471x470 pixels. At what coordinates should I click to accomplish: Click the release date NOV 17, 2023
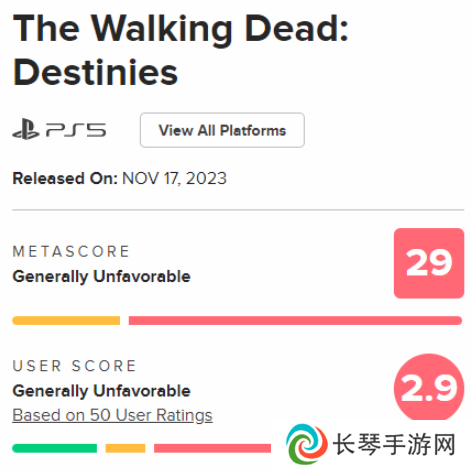pos(174,178)
